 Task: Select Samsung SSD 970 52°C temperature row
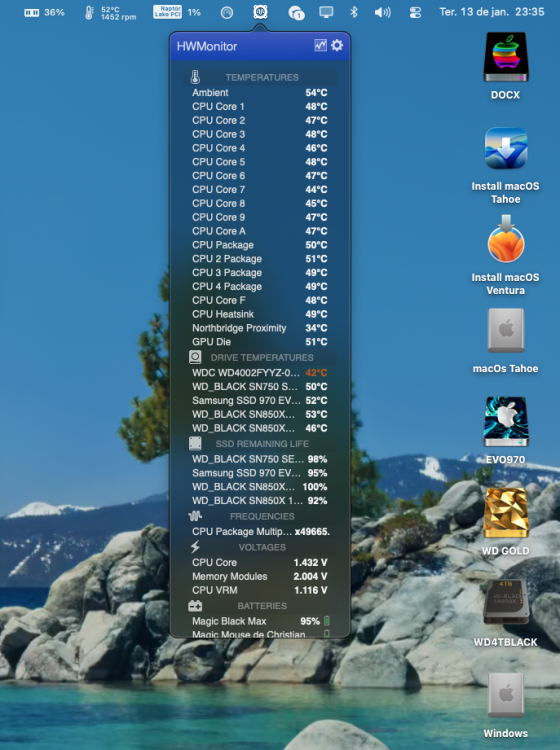pos(260,400)
